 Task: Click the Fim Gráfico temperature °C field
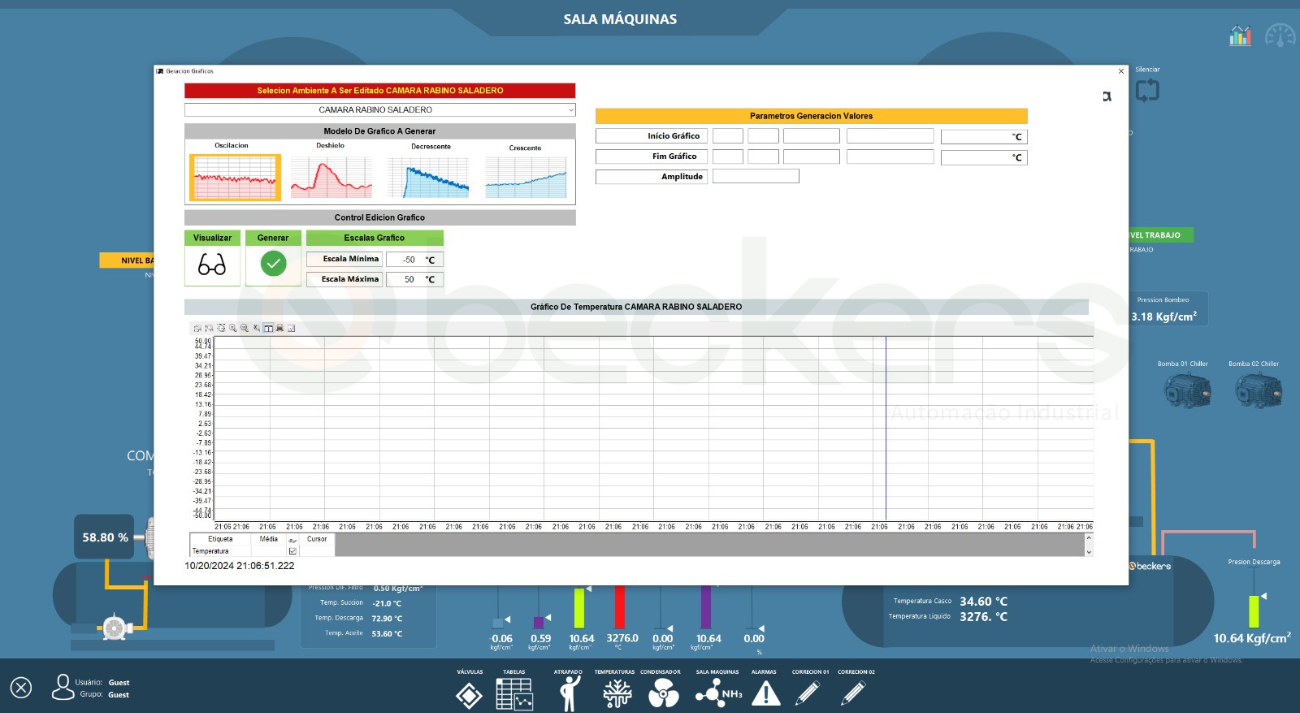tap(984, 157)
